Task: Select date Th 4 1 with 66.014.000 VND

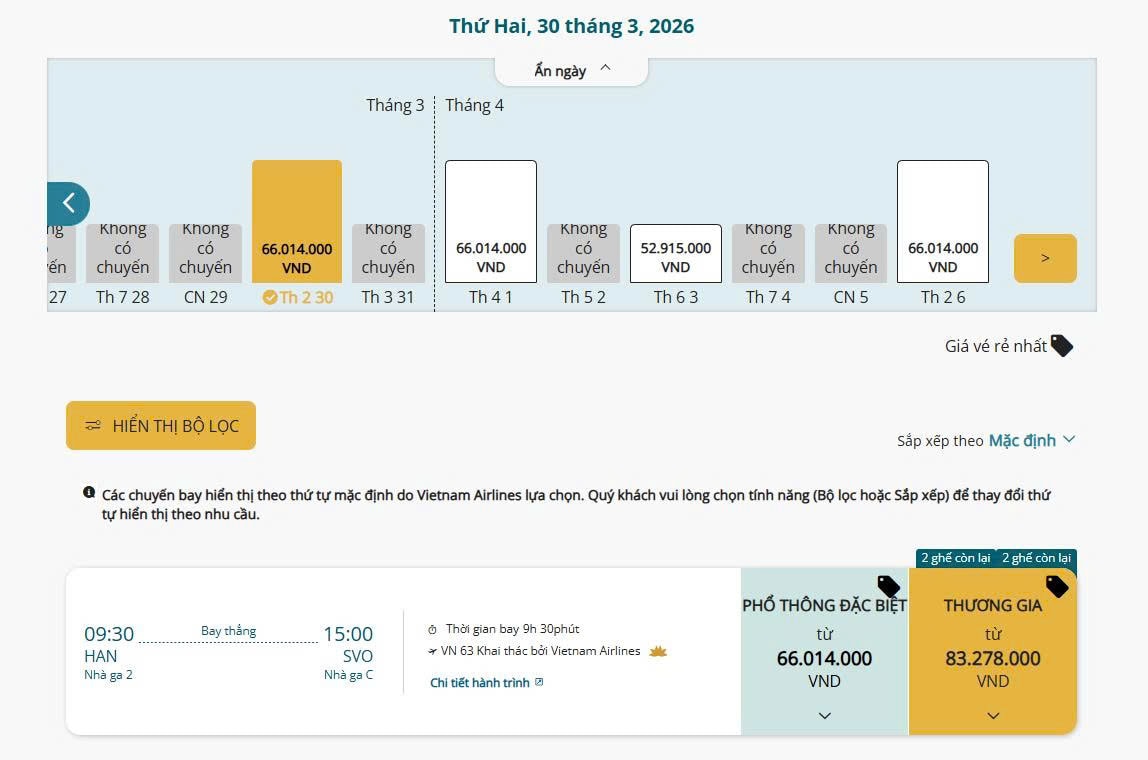Action: (491, 222)
